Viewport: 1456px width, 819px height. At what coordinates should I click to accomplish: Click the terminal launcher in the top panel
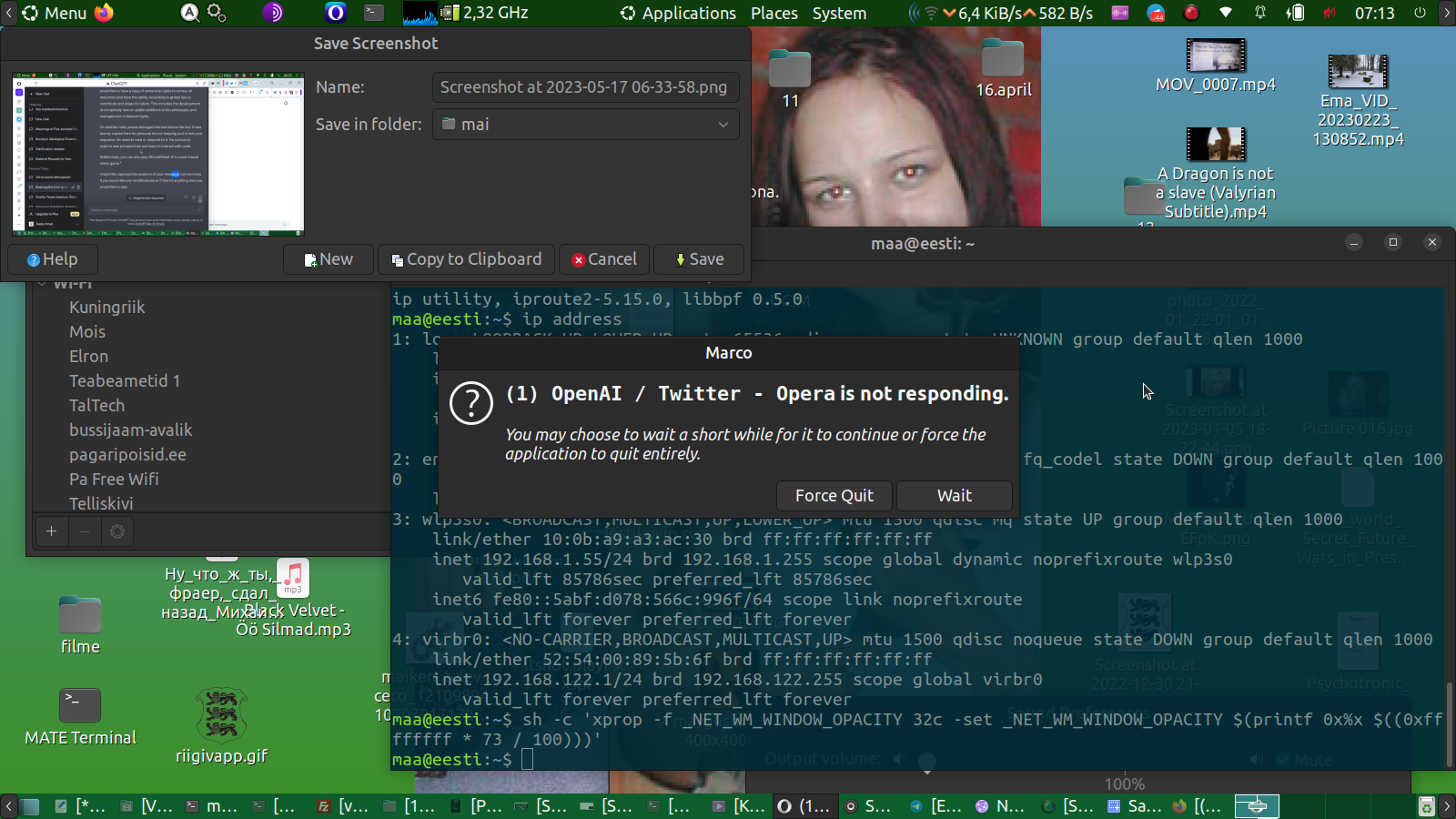(374, 13)
